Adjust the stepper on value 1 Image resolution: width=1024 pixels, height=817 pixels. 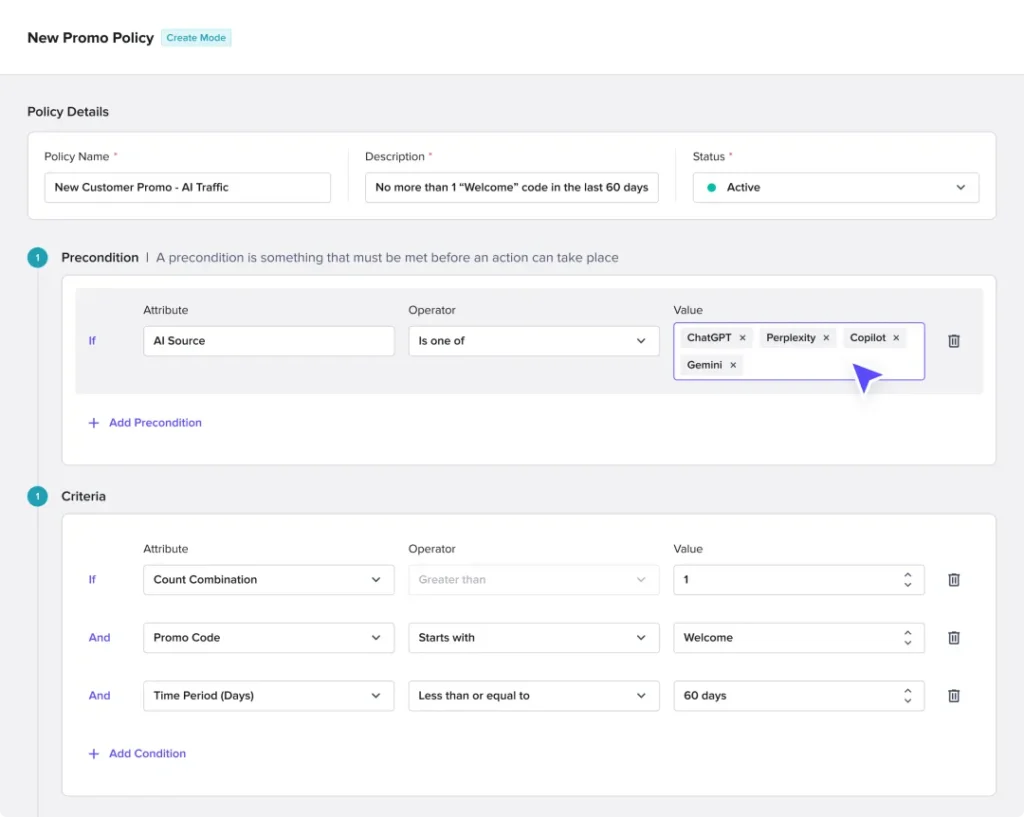(907, 580)
